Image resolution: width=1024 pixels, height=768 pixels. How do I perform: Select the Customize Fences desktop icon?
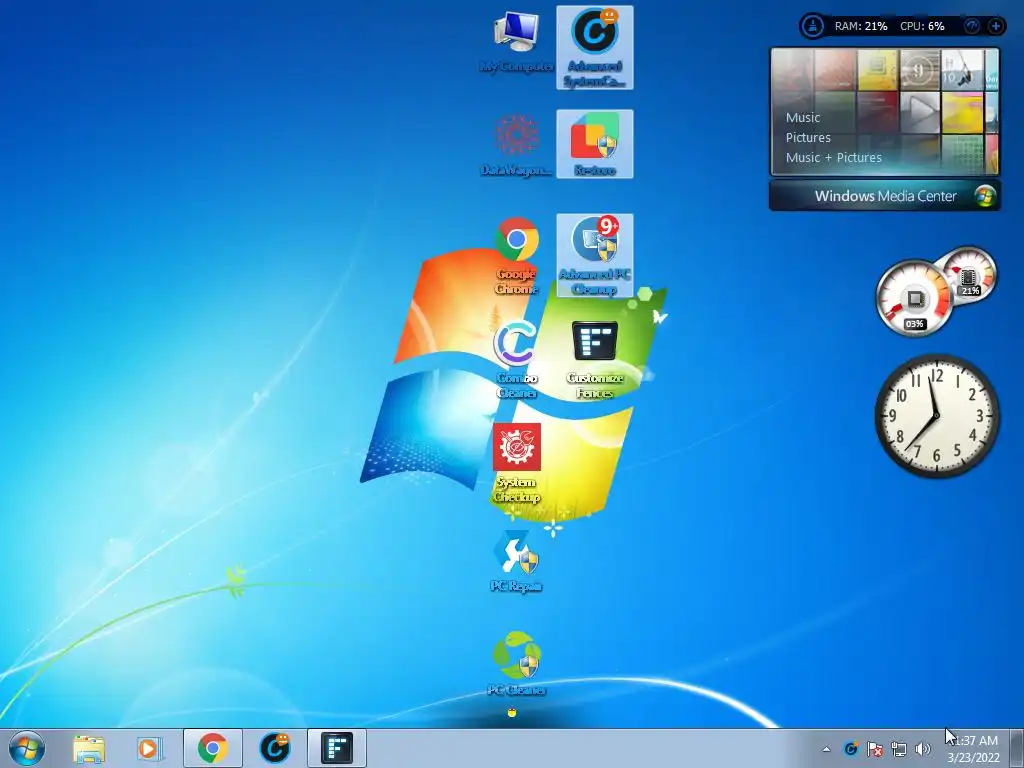tap(594, 360)
